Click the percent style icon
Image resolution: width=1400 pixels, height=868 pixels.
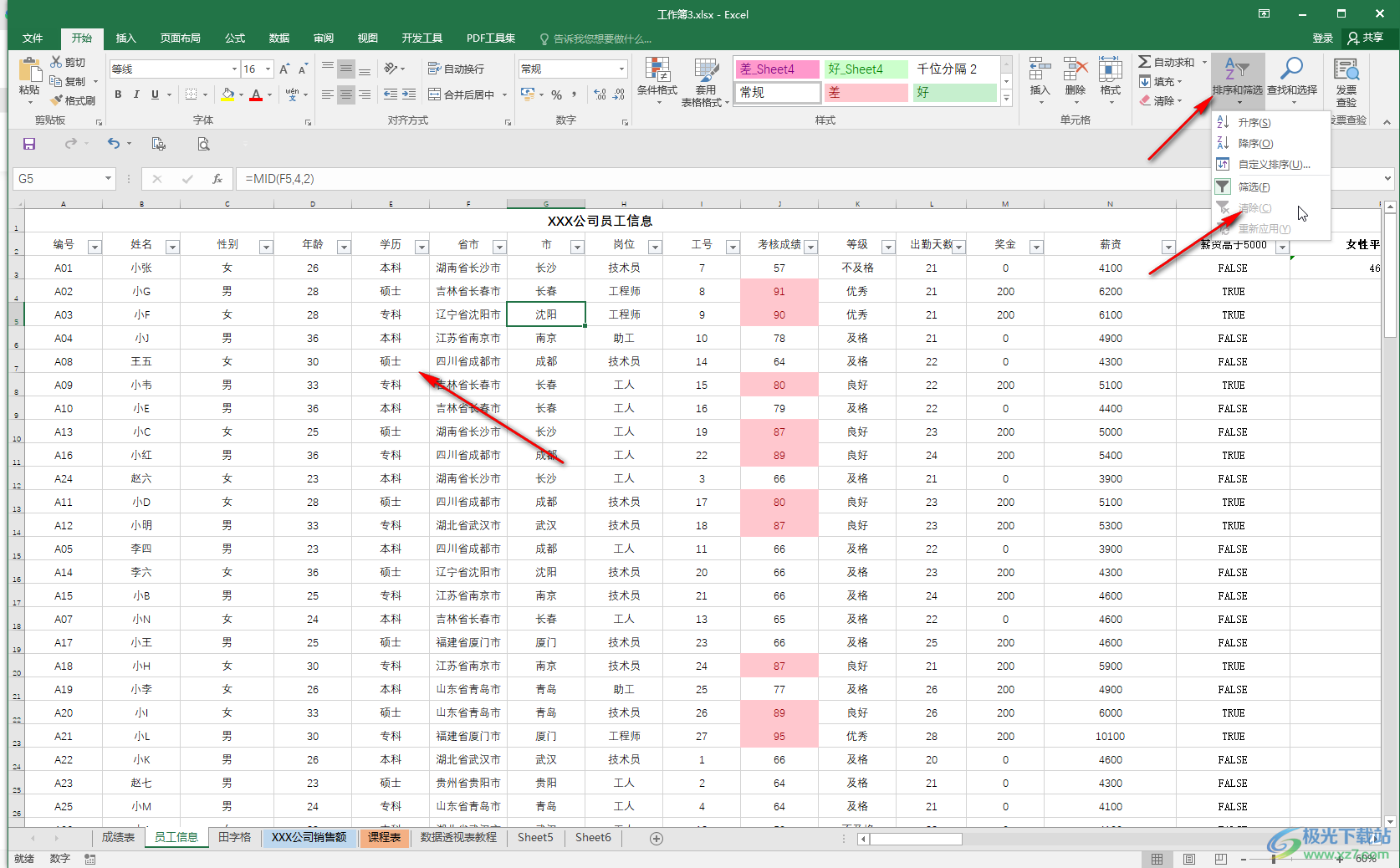tap(556, 94)
